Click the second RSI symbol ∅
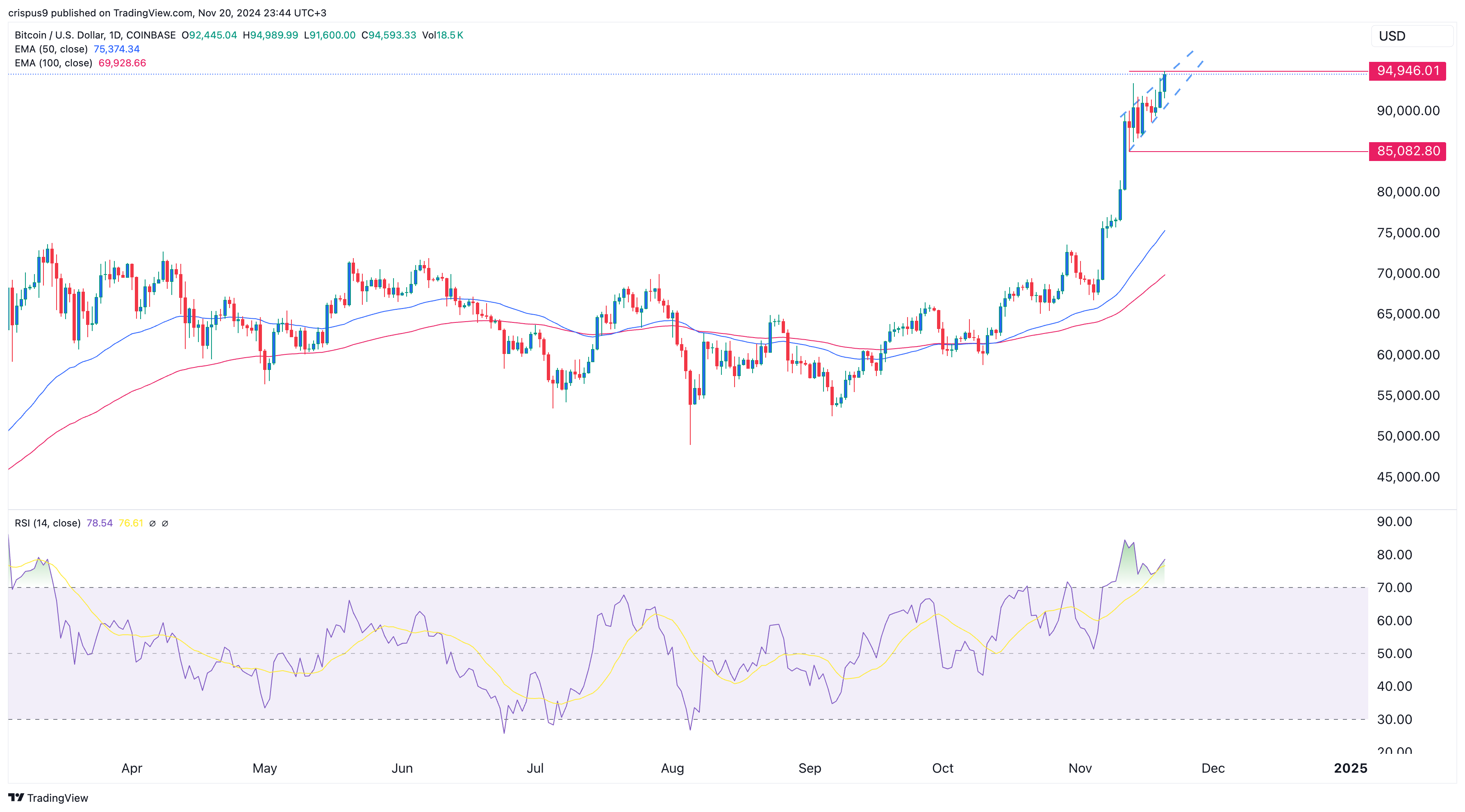 [x=165, y=523]
